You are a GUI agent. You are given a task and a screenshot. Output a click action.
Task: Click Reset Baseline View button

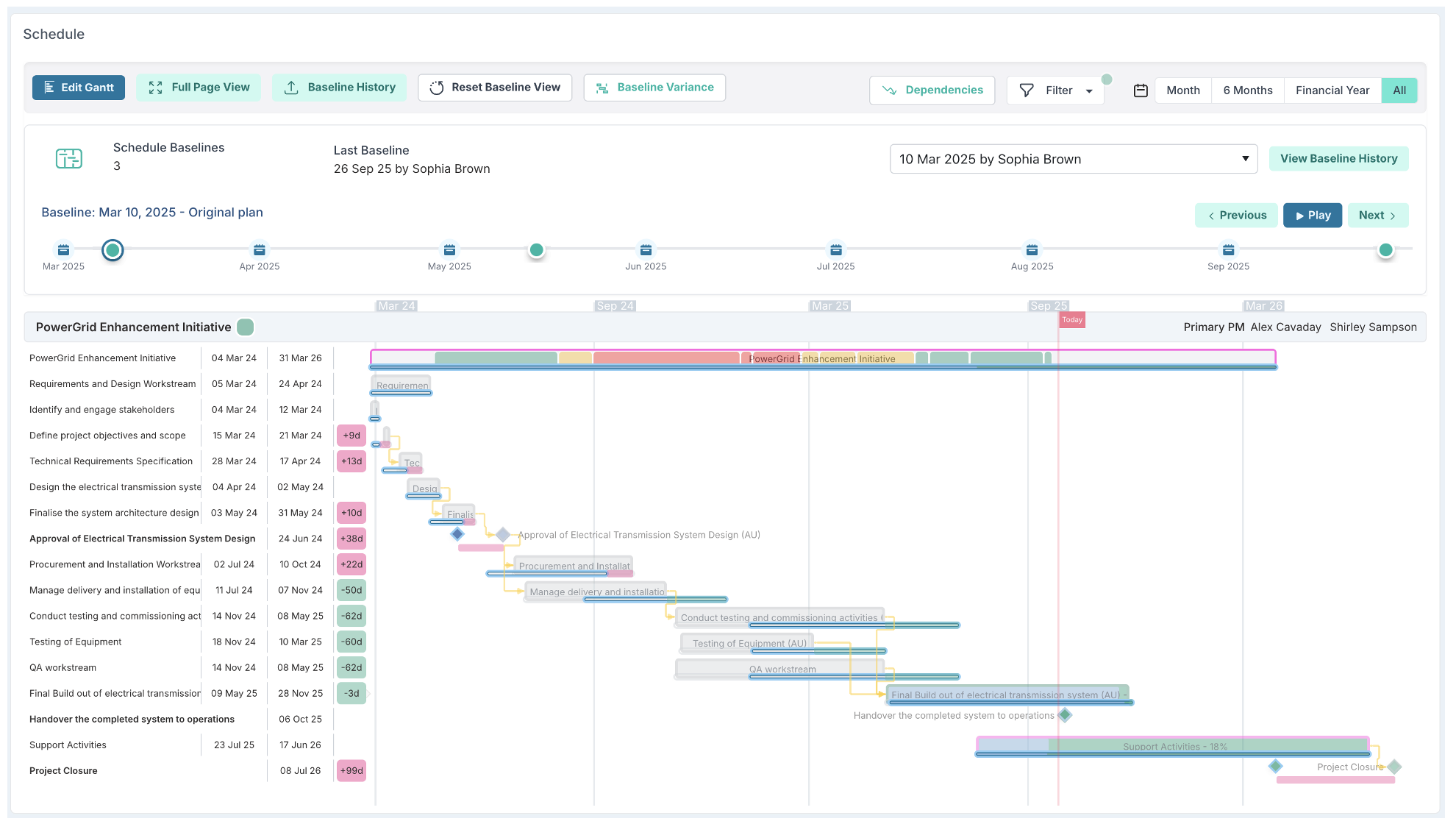pyautogui.click(x=495, y=88)
